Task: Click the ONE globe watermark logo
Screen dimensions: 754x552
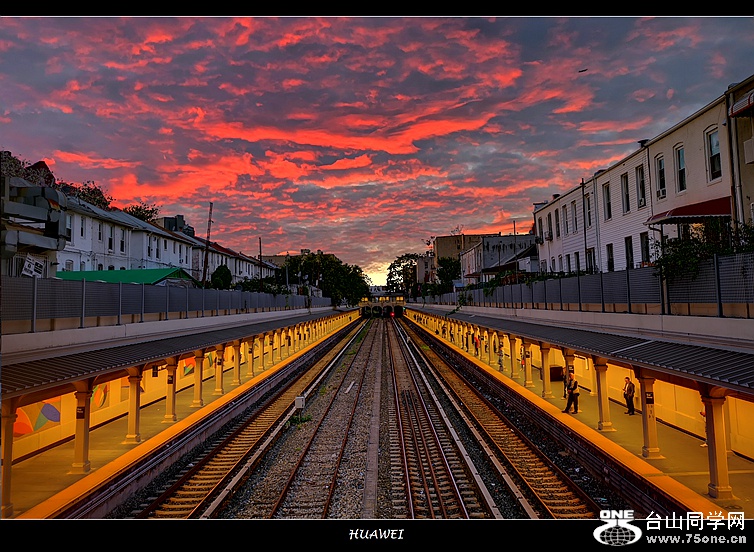Action: [x=617, y=528]
